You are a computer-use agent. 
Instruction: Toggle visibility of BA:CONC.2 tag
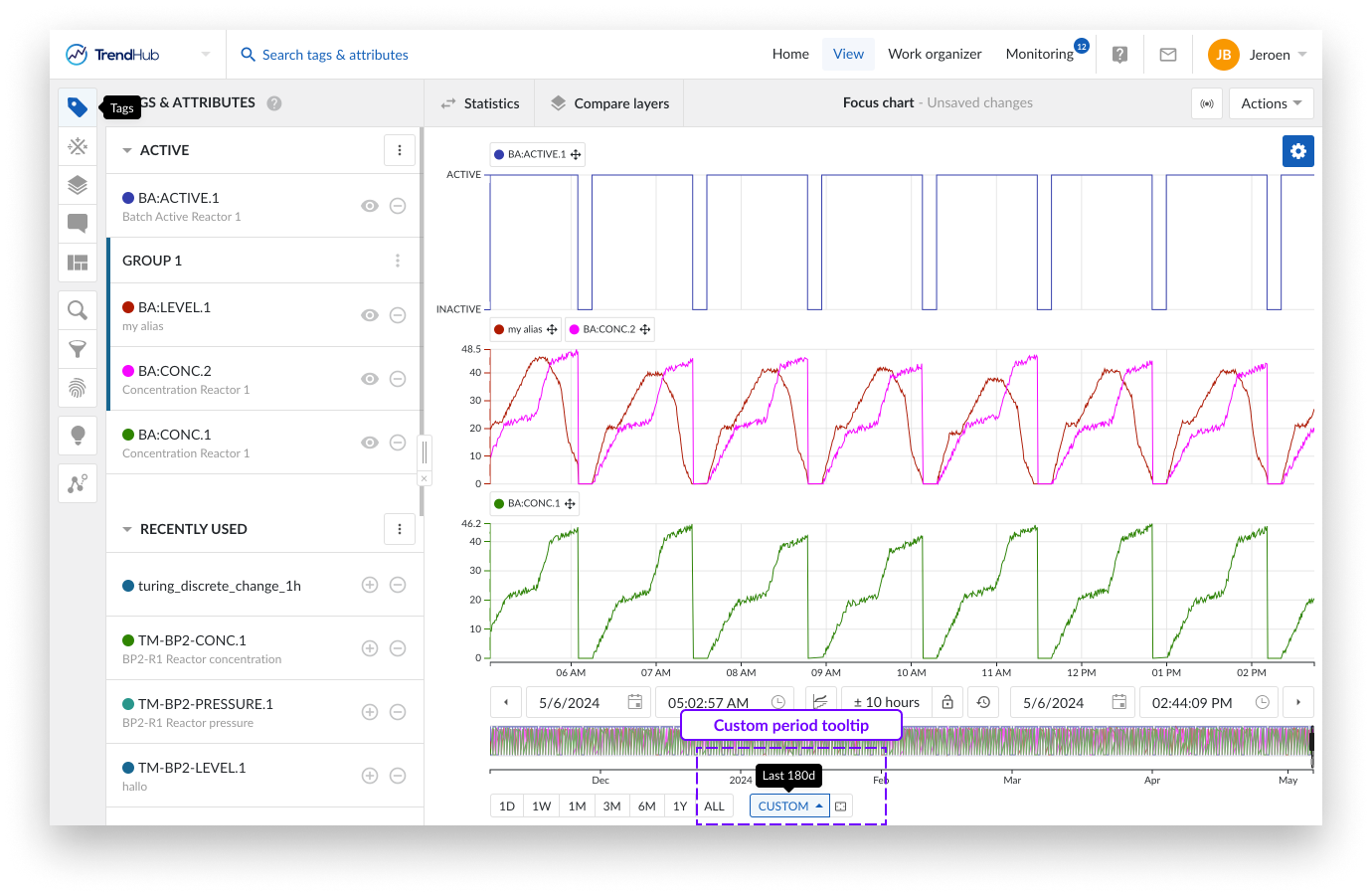click(370, 379)
